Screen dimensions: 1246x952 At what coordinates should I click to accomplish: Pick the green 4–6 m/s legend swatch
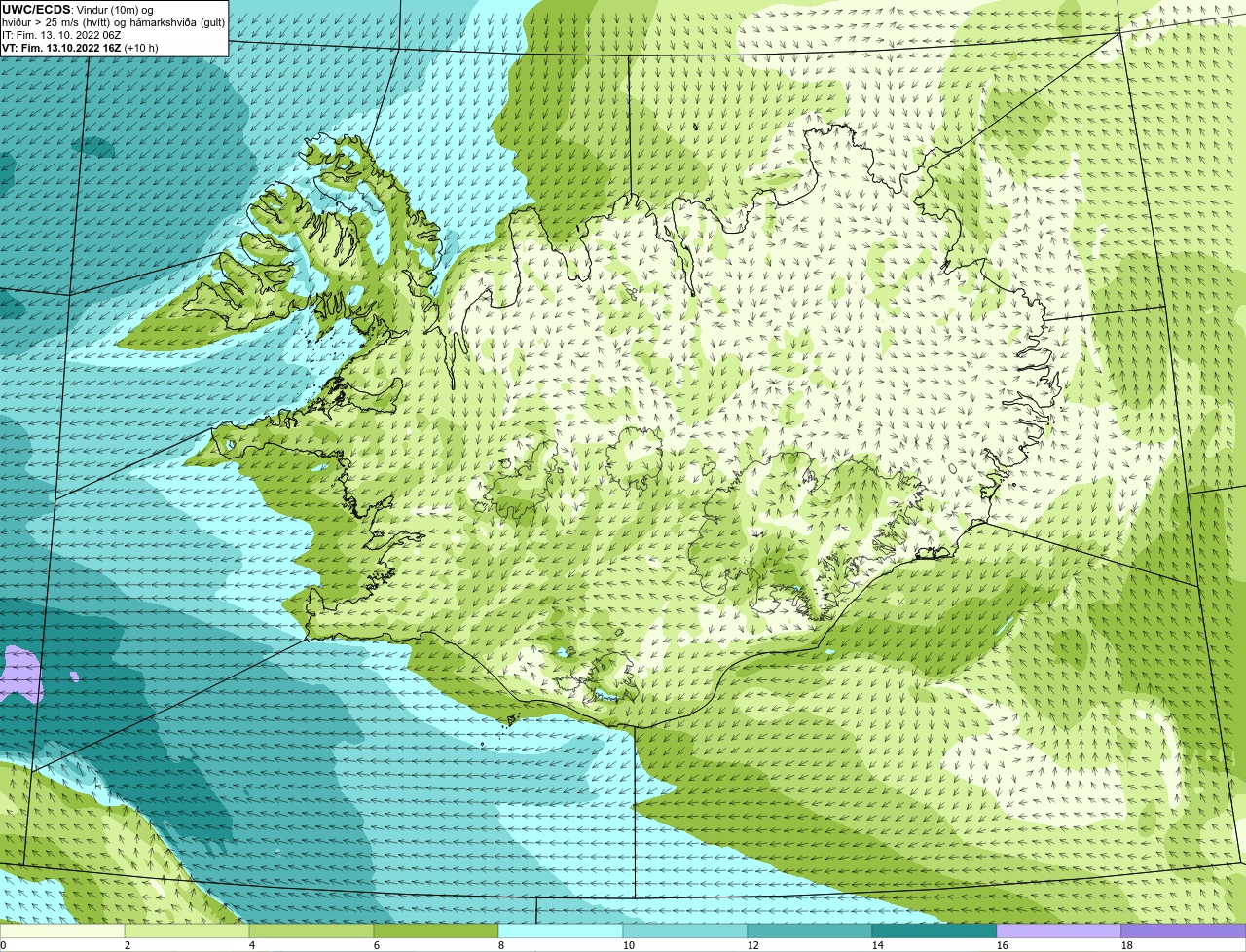click(x=311, y=931)
